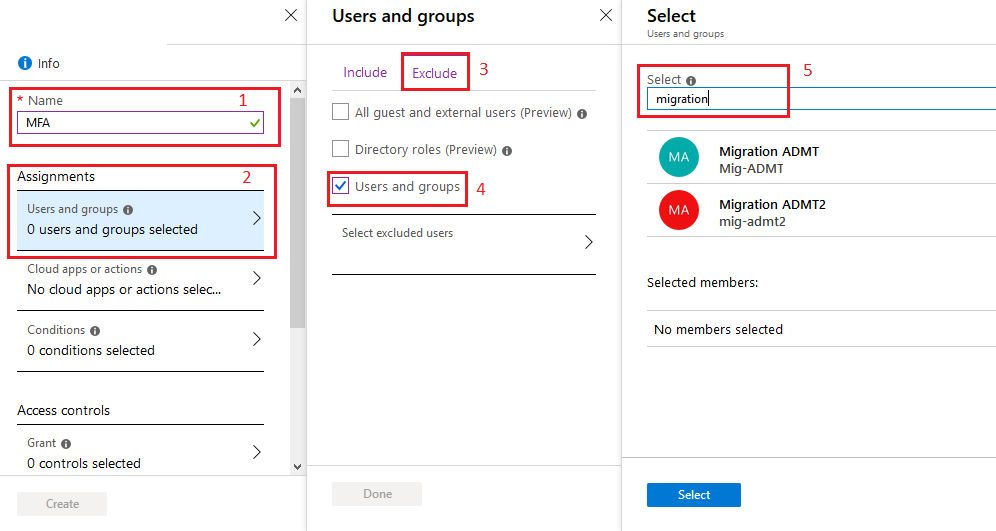Click info icon beside Users and groups assignment

[128, 210]
